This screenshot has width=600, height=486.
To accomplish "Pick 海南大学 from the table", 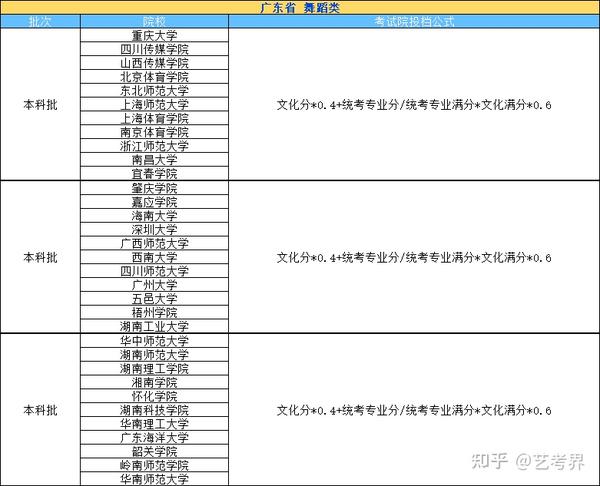I will pos(154,215).
